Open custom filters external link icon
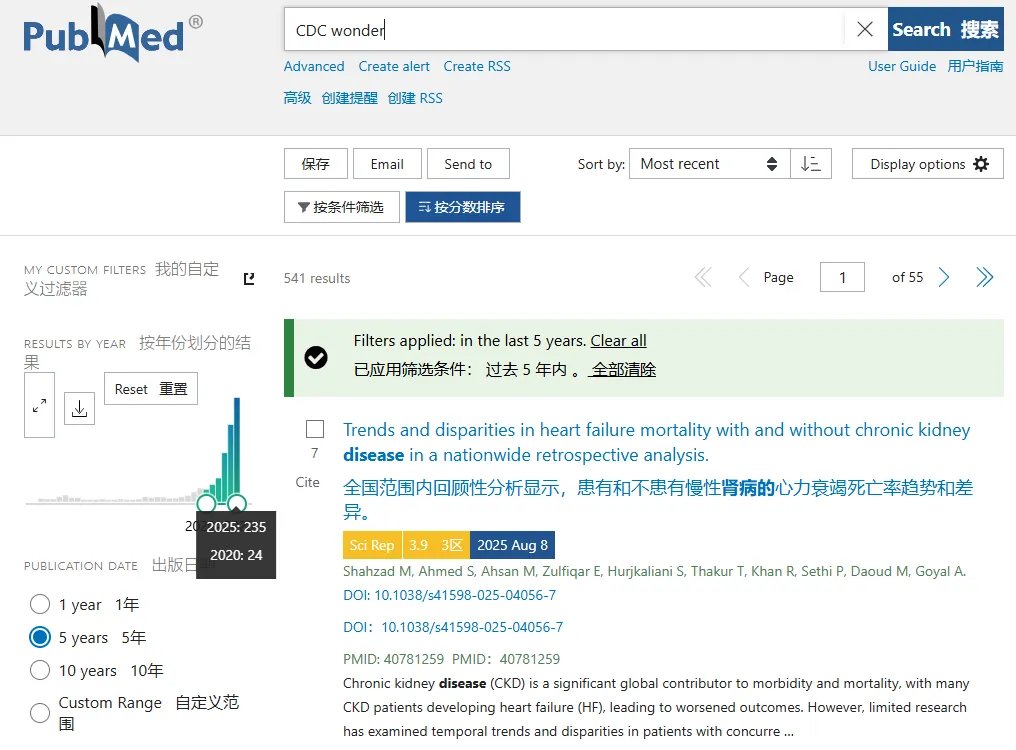The image size is (1016, 750). tap(249, 279)
